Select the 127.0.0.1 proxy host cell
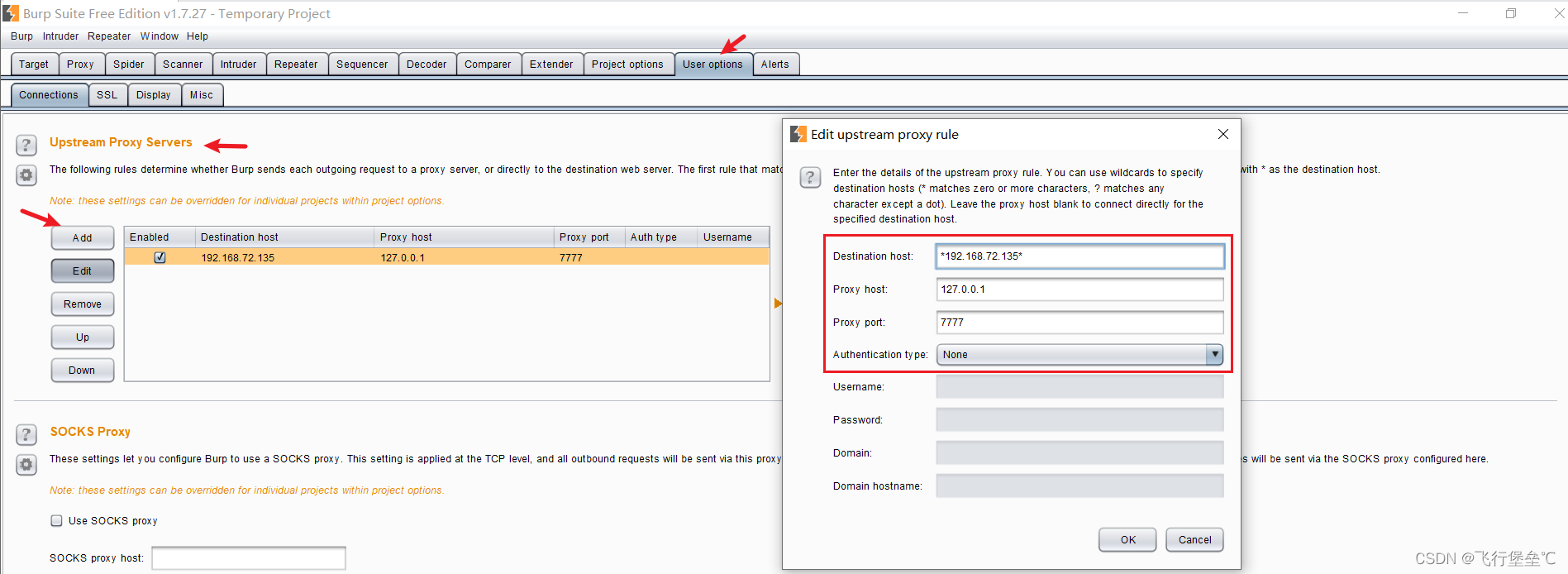The image size is (1568, 574). (x=464, y=258)
